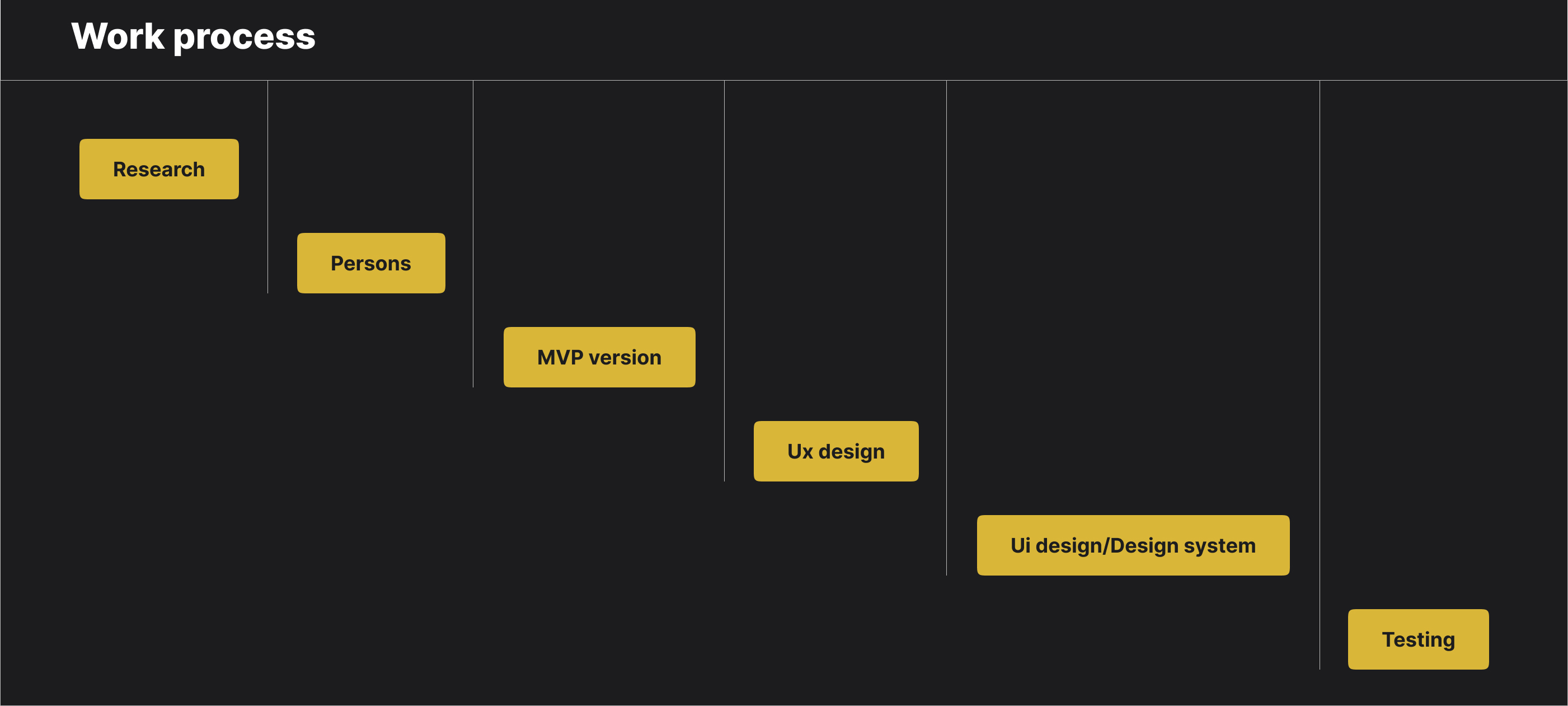This screenshot has width=1568, height=706.
Task: Click divider line left of Ux design
Action: click(724, 281)
